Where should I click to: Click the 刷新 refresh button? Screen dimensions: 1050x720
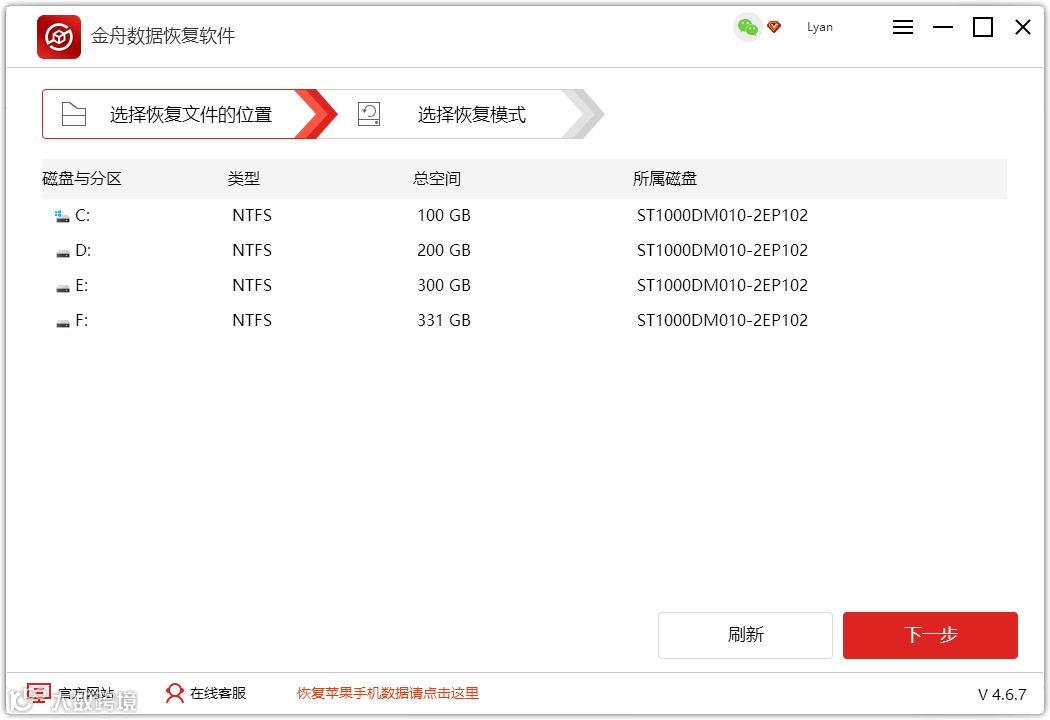coord(745,635)
